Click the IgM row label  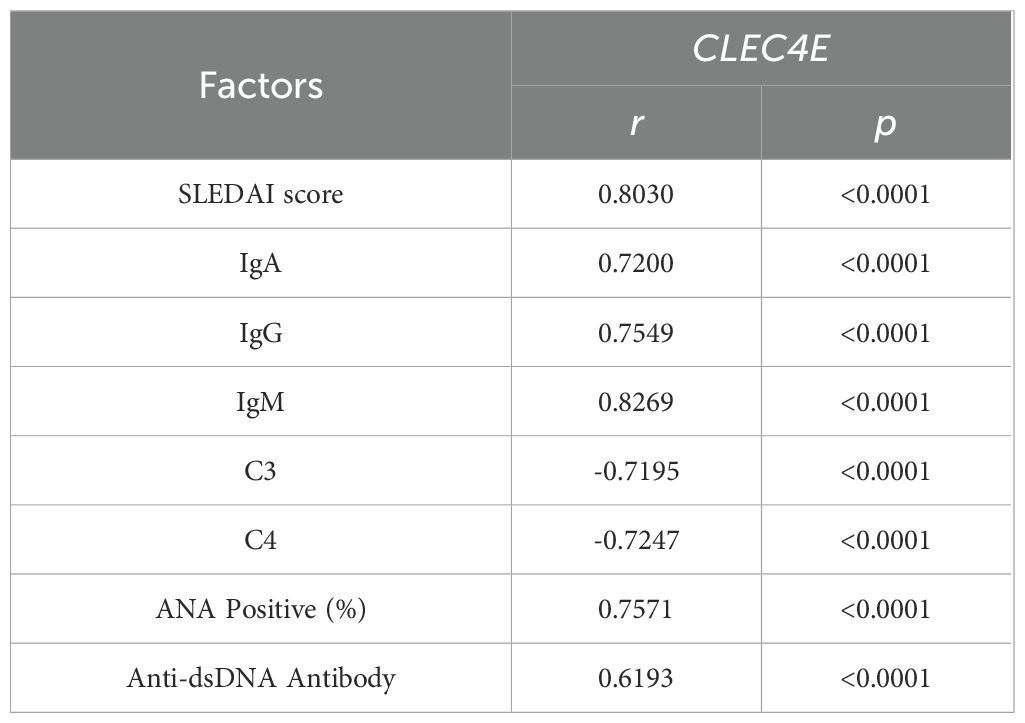point(261,402)
